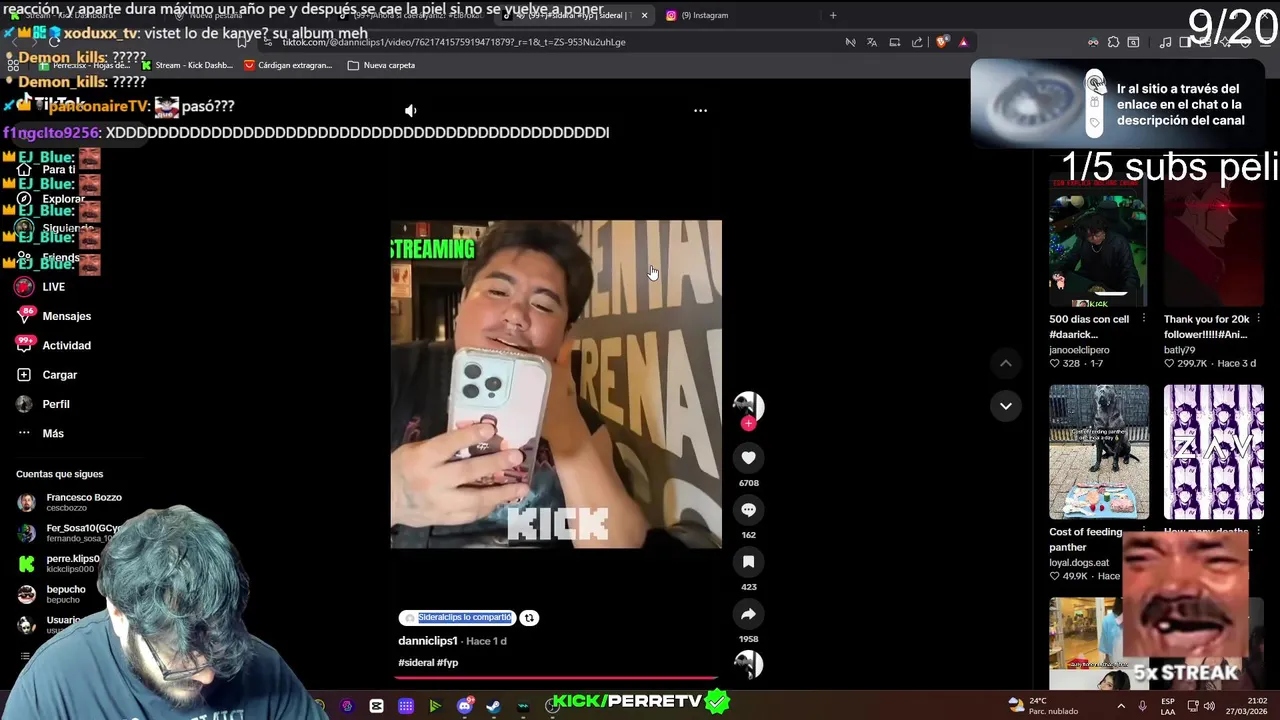The height and width of the screenshot is (720, 1280).
Task: Follow creator via red plus badge
Action: (x=748, y=424)
